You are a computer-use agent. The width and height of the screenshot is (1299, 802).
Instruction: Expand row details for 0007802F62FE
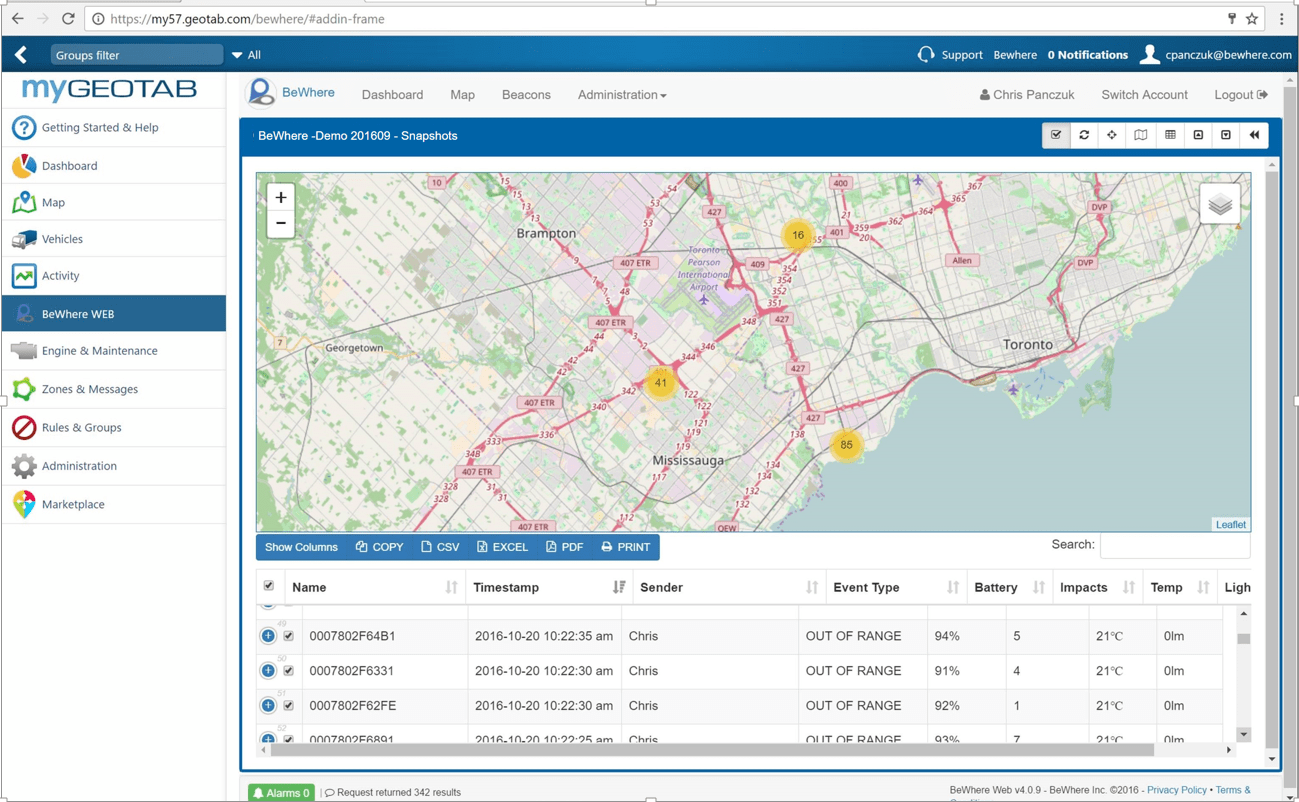268,706
